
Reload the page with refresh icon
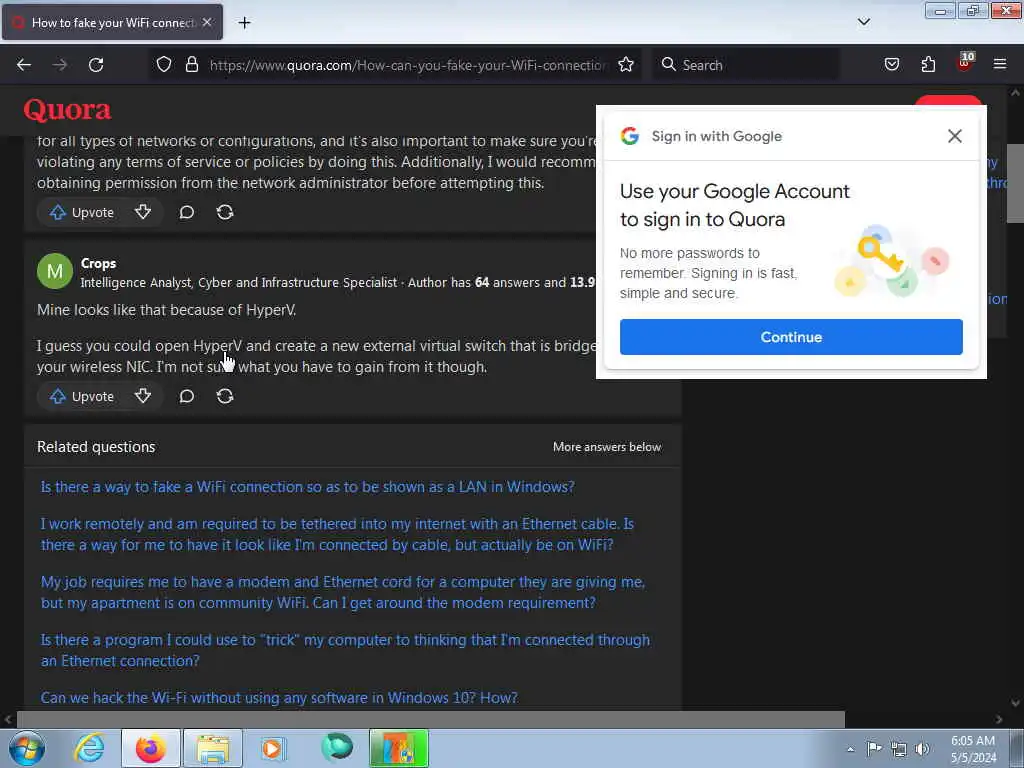(x=96, y=65)
